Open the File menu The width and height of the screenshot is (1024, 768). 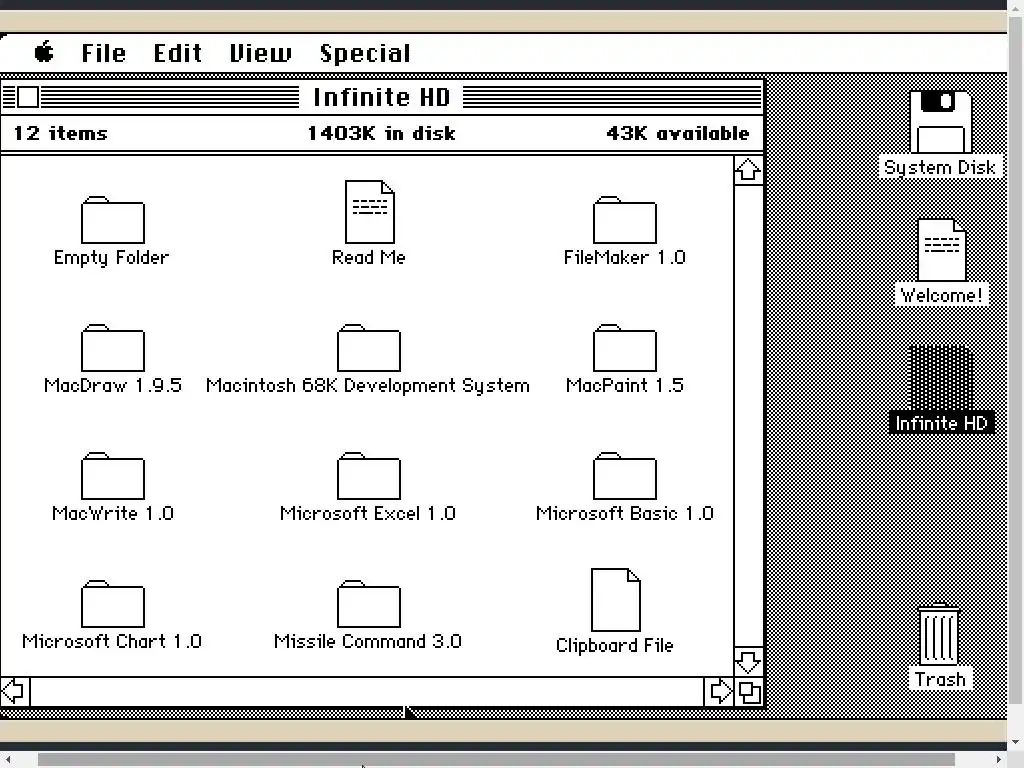[103, 53]
